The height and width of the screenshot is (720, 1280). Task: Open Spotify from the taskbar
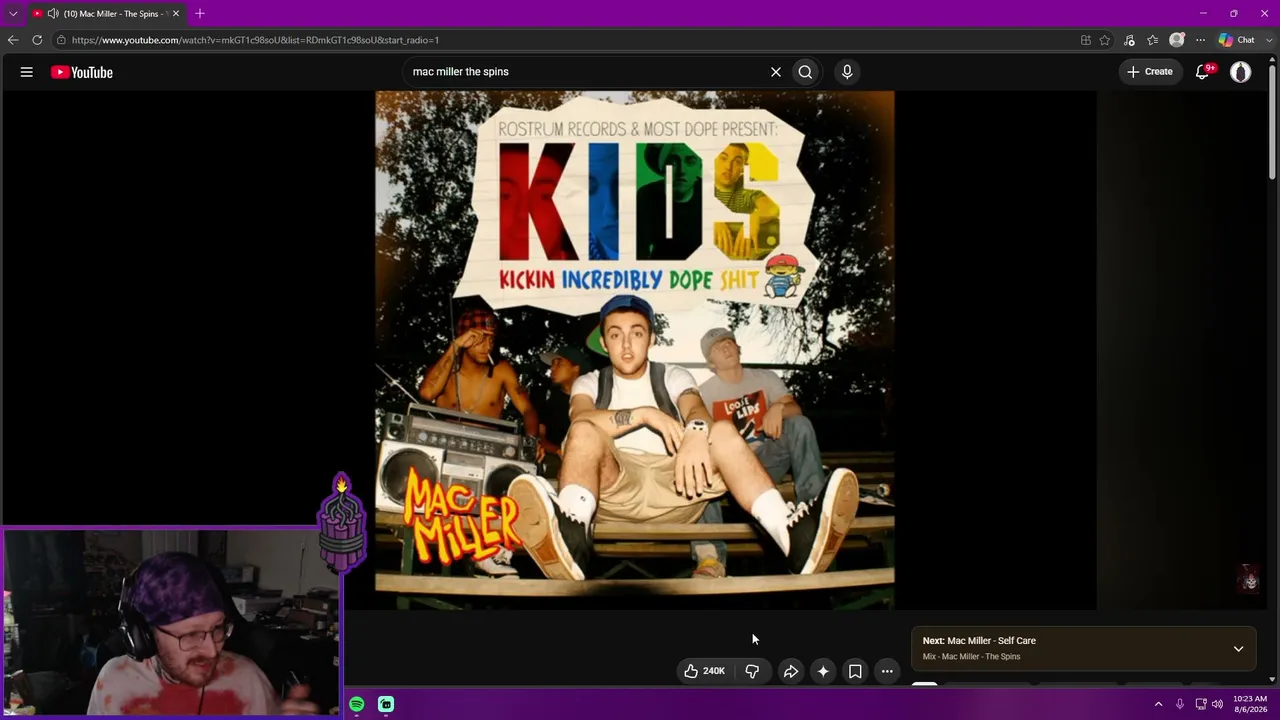tap(357, 704)
